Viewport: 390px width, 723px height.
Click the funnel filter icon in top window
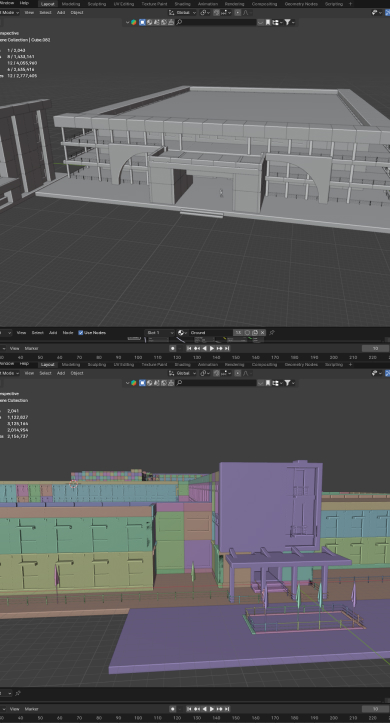pyautogui.click(x=287, y=22)
